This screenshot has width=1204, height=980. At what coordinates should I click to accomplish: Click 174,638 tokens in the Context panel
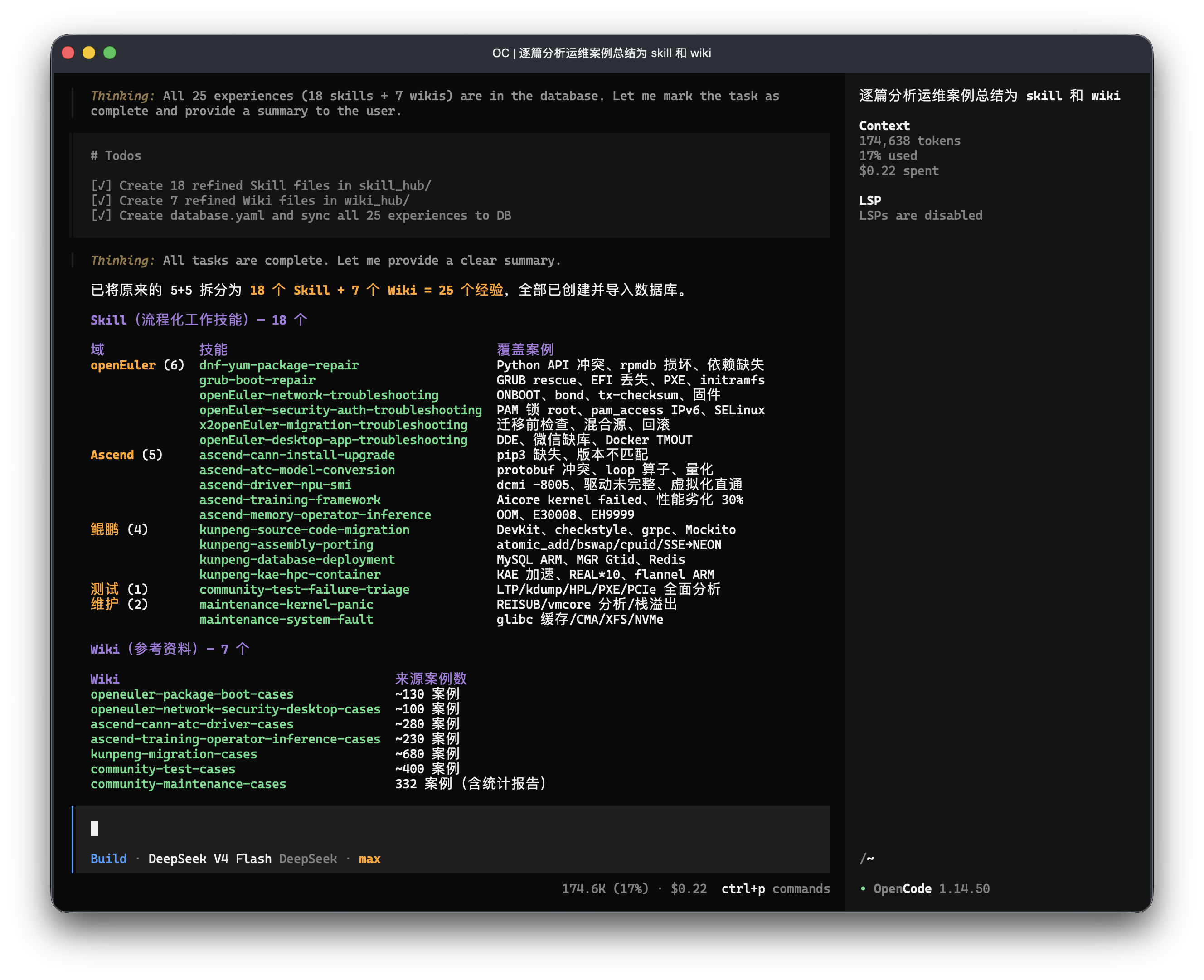(x=909, y=141)
